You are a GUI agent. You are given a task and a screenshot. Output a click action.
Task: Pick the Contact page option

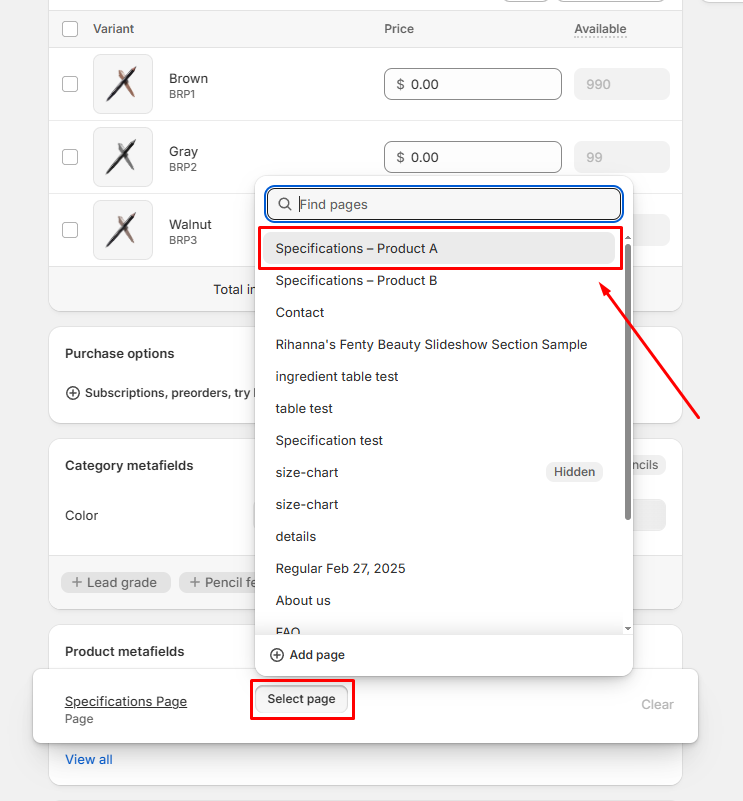coord(300,312)
